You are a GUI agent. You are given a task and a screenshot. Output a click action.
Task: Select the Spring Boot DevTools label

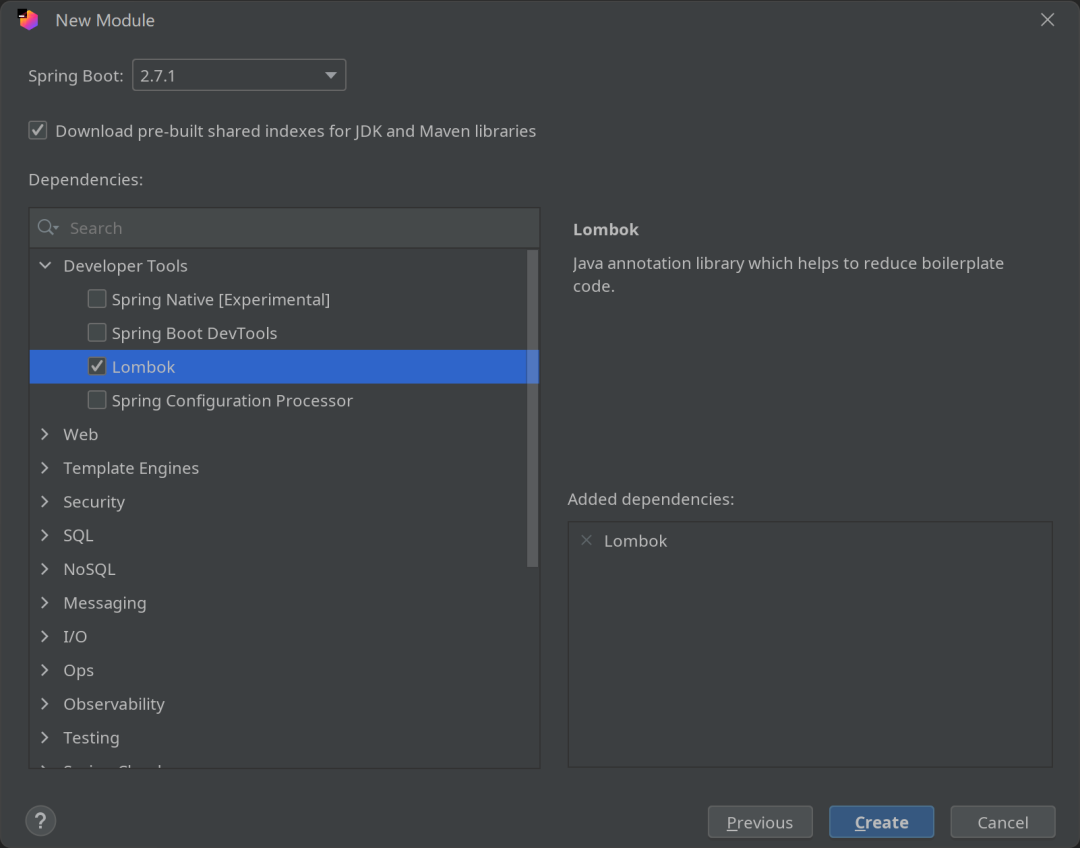click(x=194, y=333)
